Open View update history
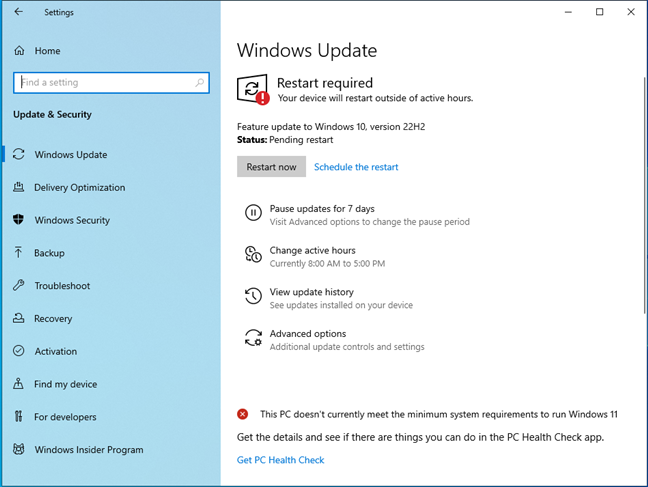This screenshot has height=487, width=648. [312, 292]
